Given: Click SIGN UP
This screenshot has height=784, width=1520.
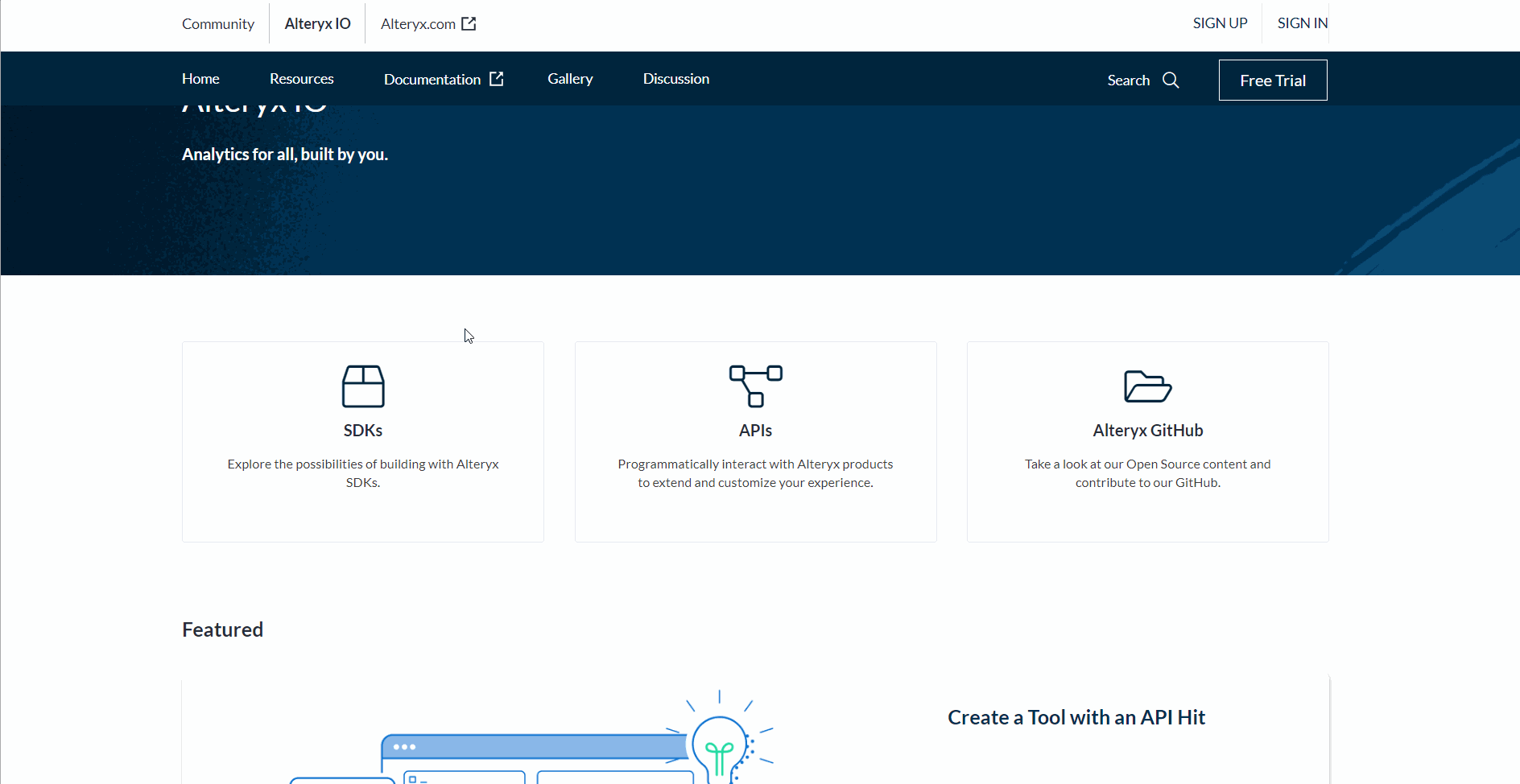Looking at the screenshot, I should coord(1221,23).
